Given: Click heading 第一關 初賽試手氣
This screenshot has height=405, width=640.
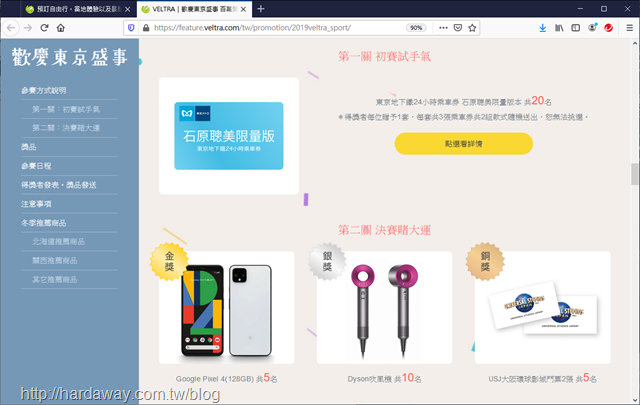Looking at the screenshot, I should (384, 56).
